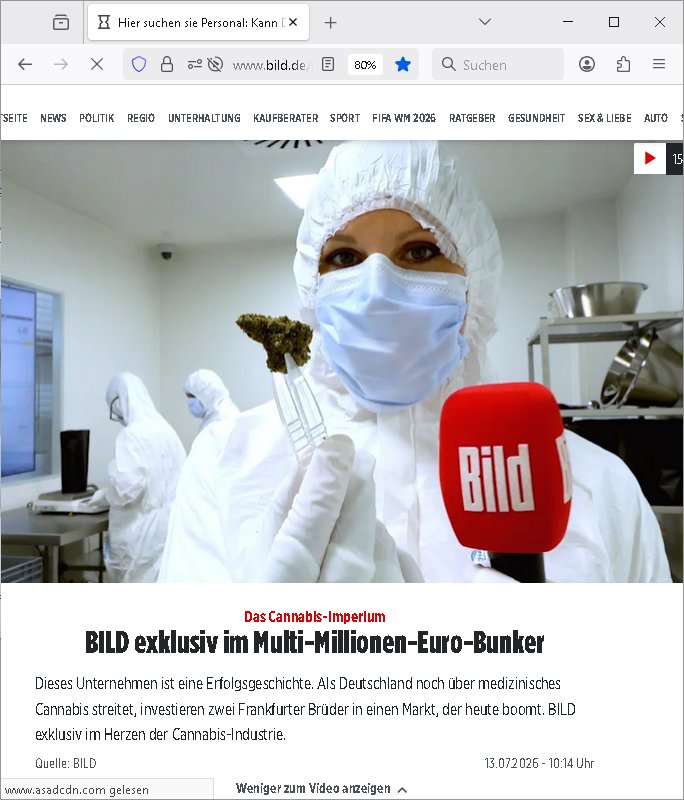Expand the list all tabs chevron
Screen dimensions: 684x800
pos(485,22)
